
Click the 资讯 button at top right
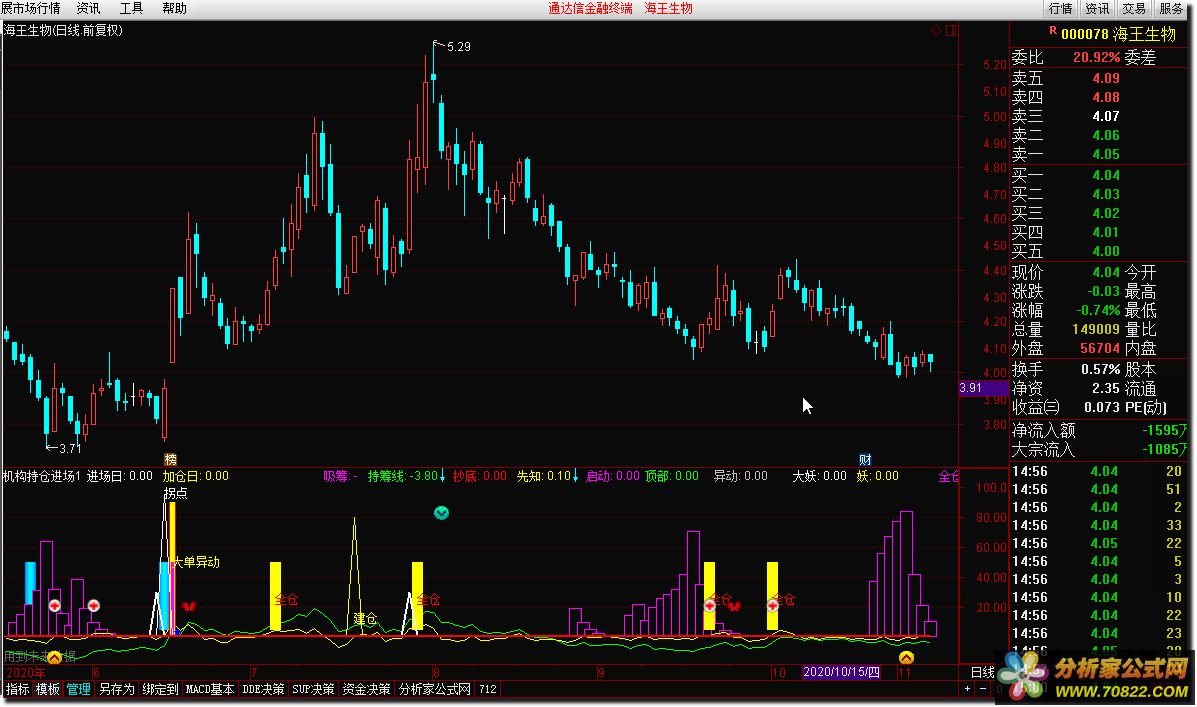click(1097, 8)
